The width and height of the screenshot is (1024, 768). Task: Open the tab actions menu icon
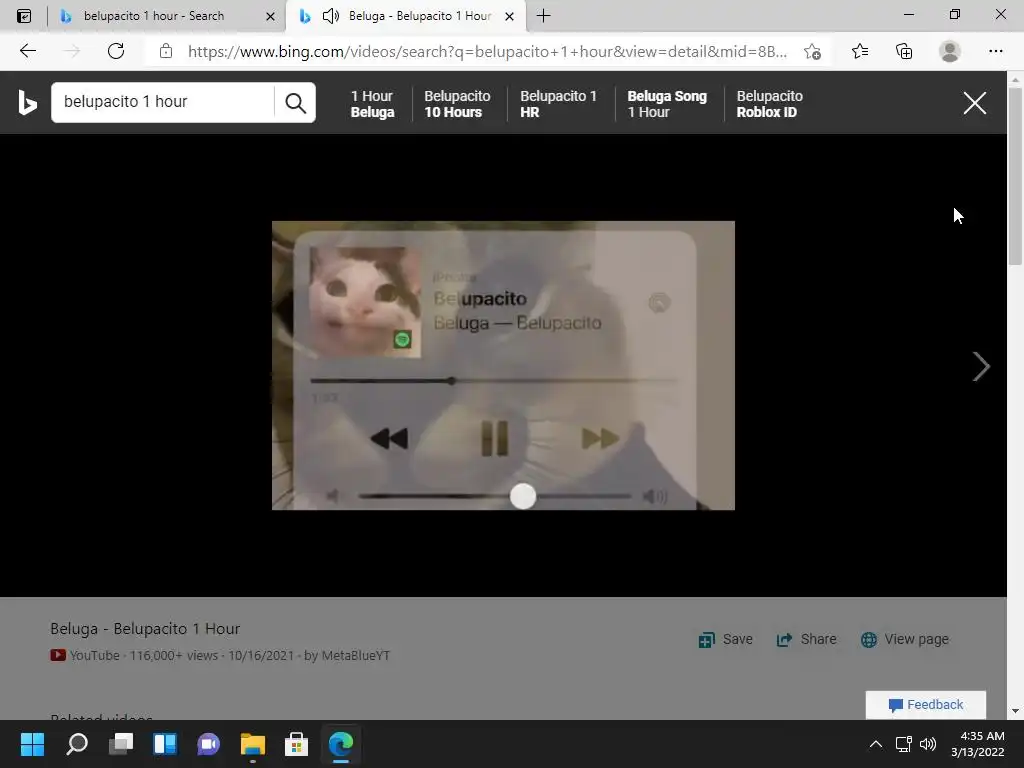pos(24,16)
